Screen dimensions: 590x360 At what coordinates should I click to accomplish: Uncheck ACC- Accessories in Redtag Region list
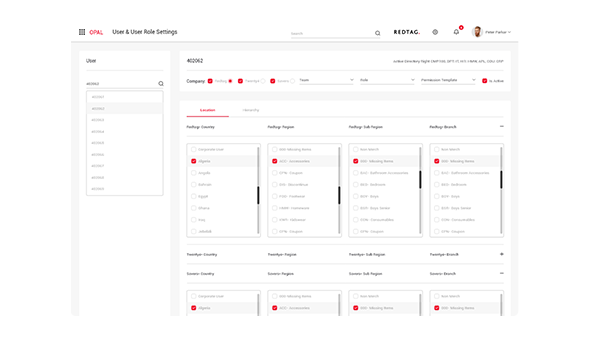coord(274,161)
